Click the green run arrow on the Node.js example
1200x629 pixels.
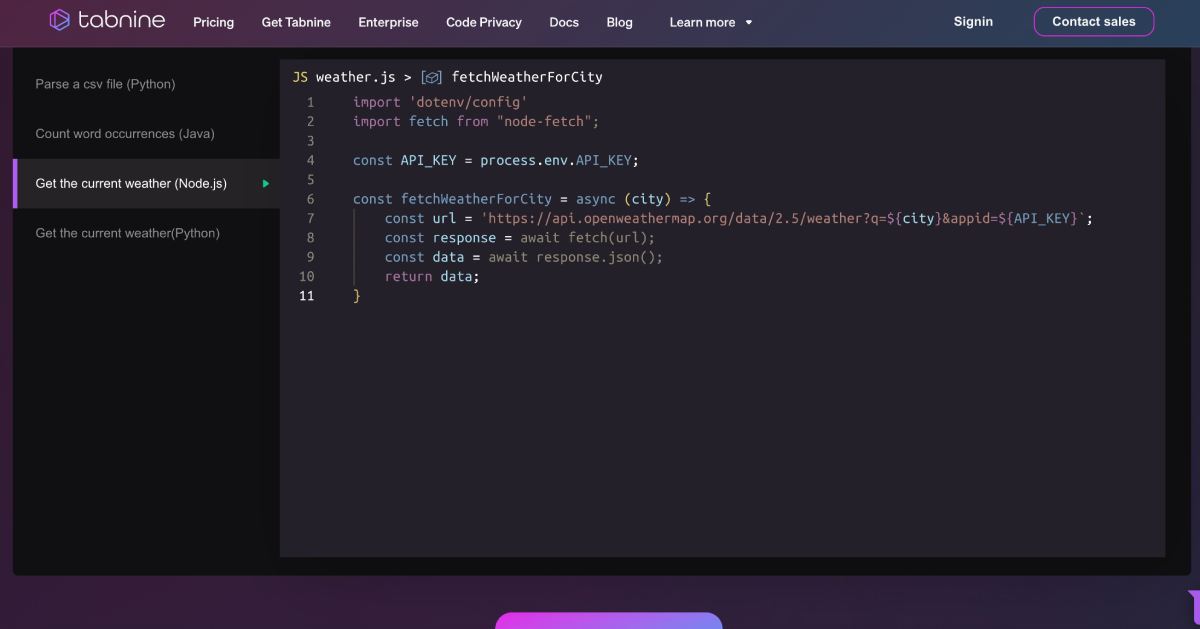[x=265, y=183]
